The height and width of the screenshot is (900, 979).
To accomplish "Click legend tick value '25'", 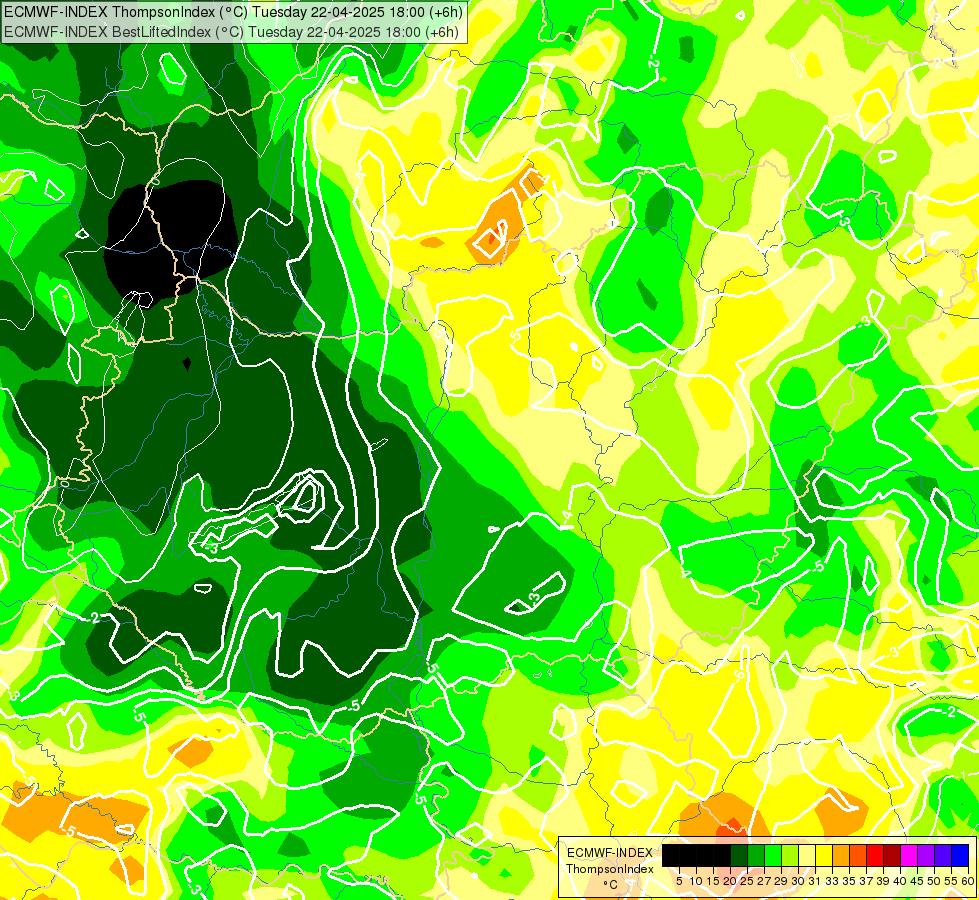I will pos(747,881).
